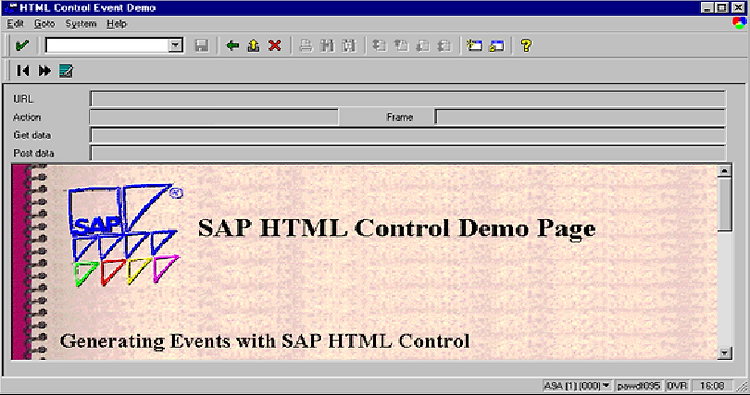Open the command field dropdown arrow
This screenshot has width=750, height=395.
pos(176,45)
